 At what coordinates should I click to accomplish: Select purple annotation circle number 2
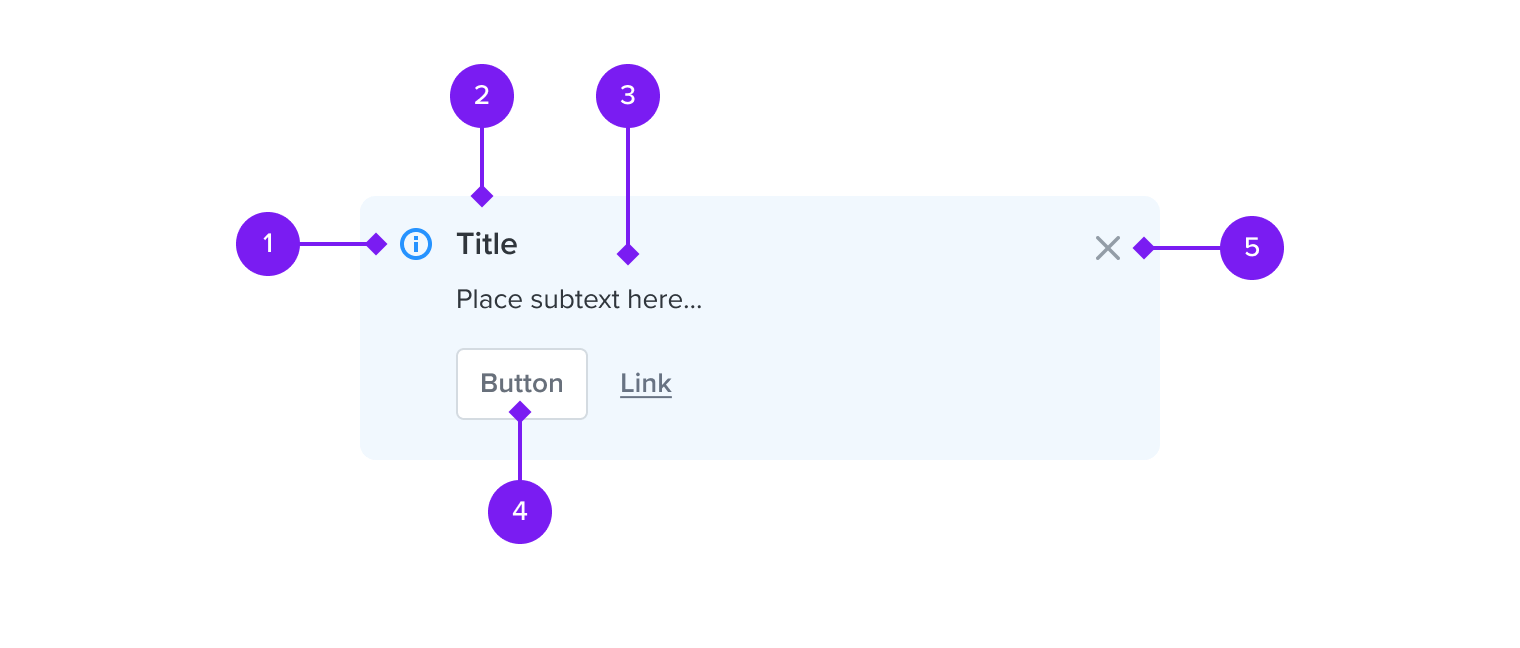[x=482, y=96]
